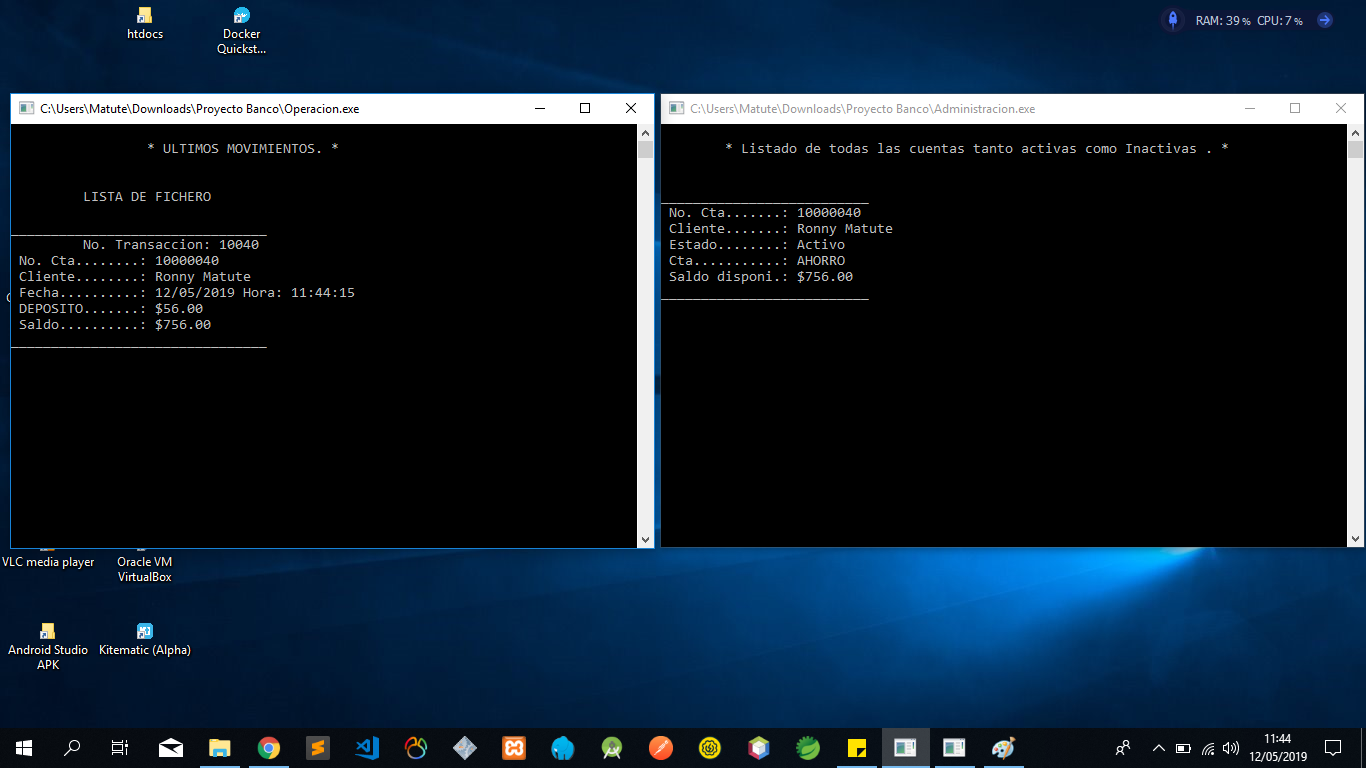
Task: Maximize the Operacion.exe window
Action: coord(585,109)
